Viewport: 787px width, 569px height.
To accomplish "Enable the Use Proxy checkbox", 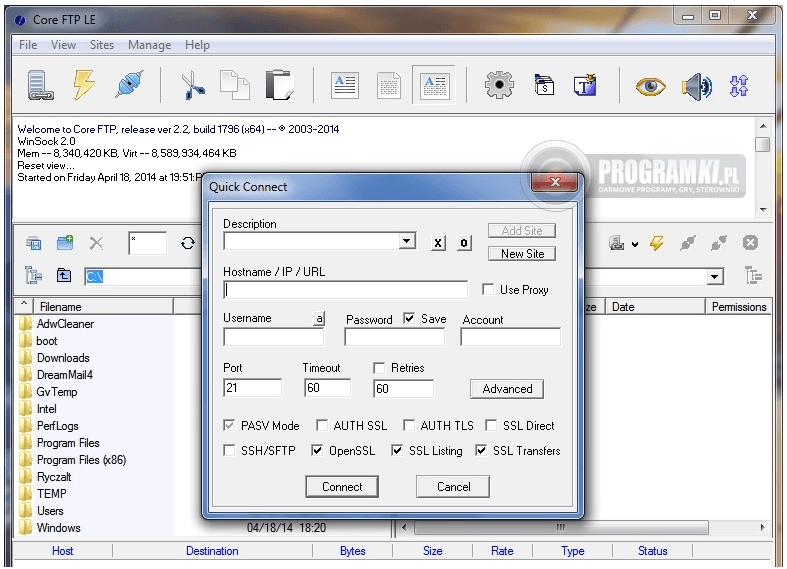I will (x=488, y=290).
